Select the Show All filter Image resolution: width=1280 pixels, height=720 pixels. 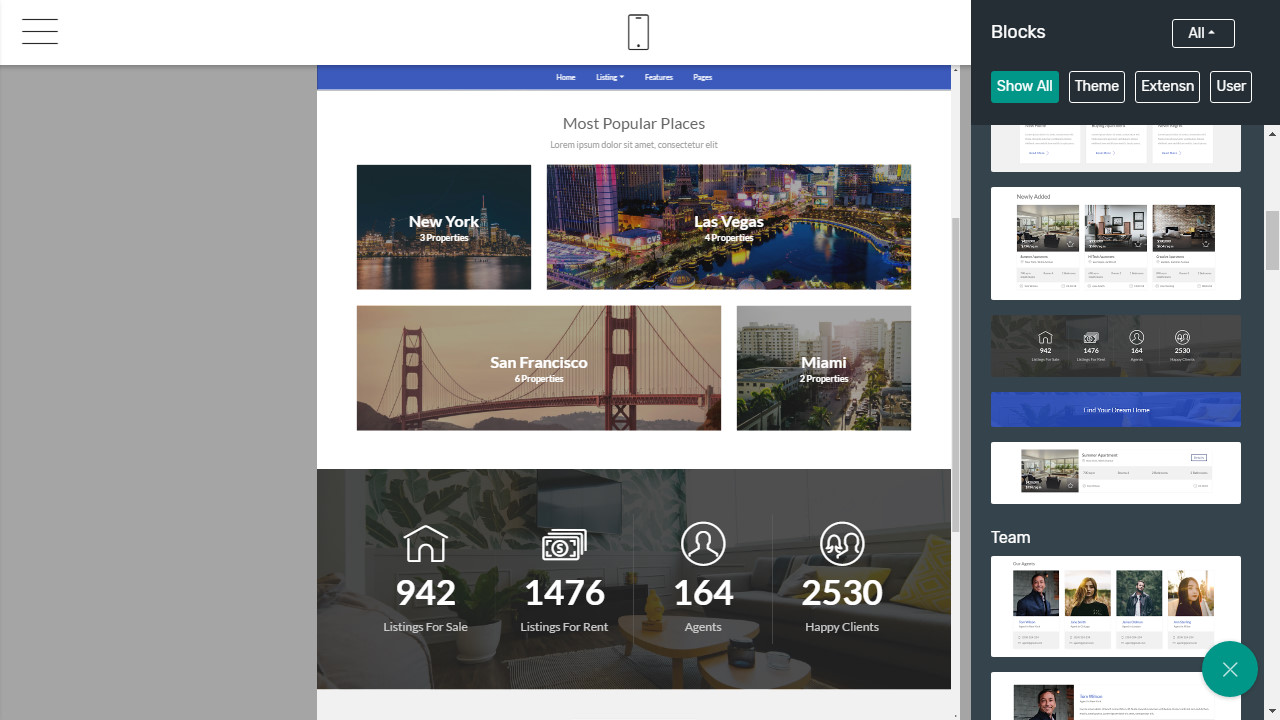pos(1024,86)
